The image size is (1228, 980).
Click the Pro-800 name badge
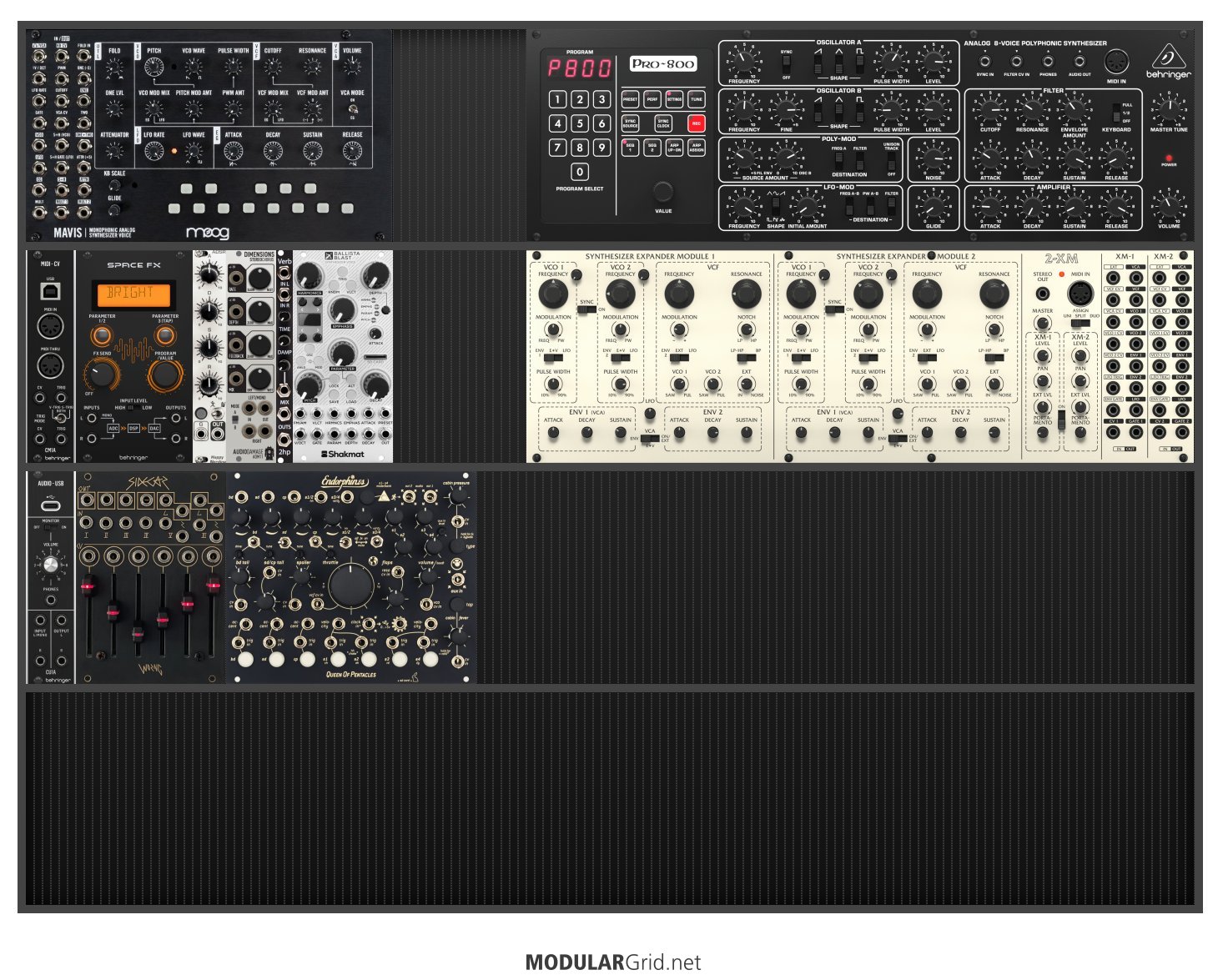point(663,64)
